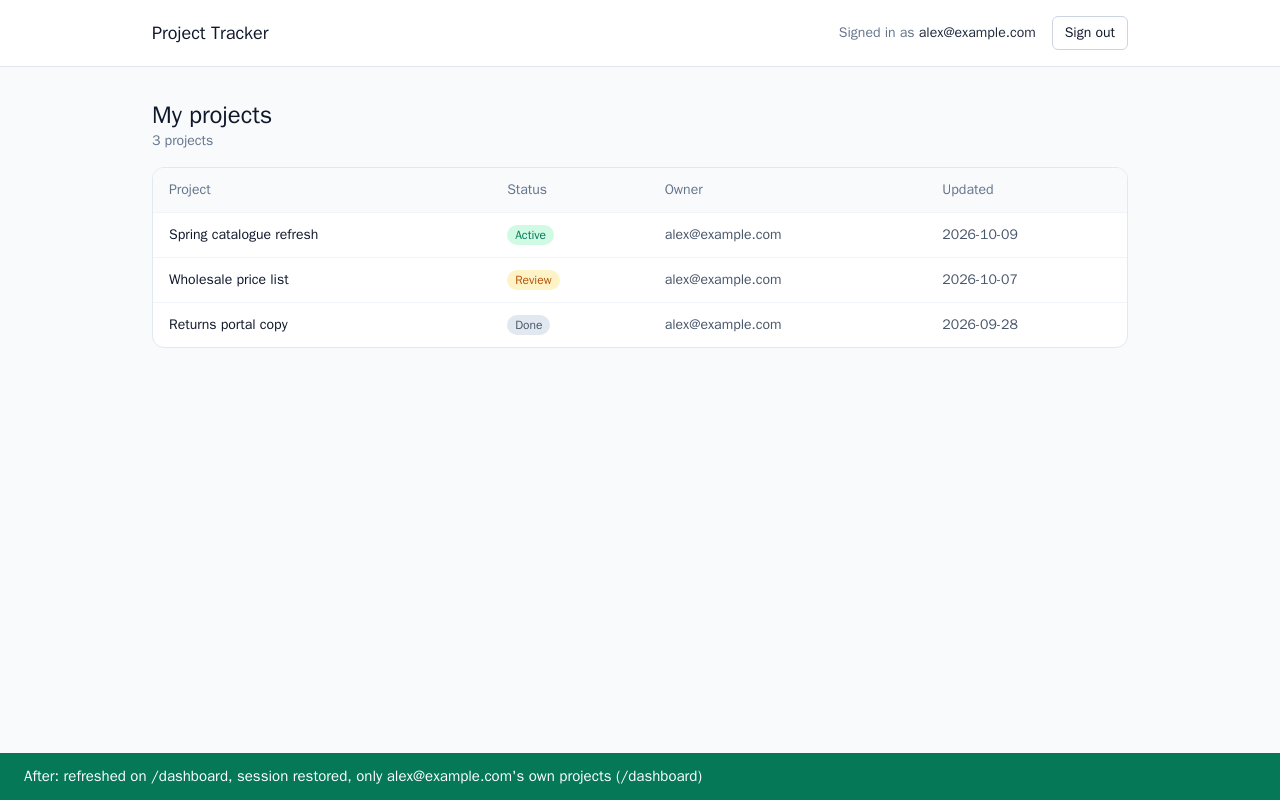Click the date 2026-10-07
The height and width of the screenshot is (800, 1280).
tap(980, 280)
